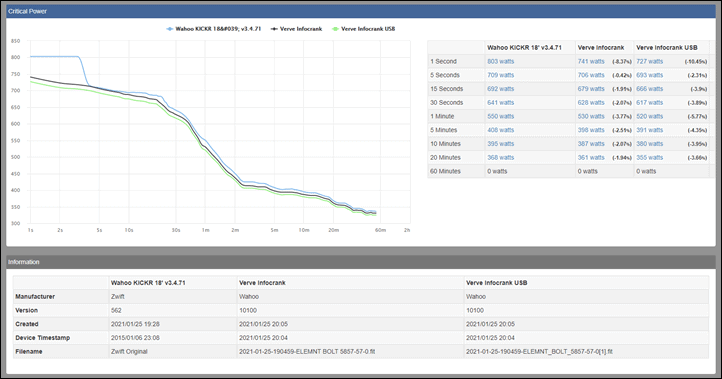The height and width of the screenshot is (379, 722).
Task: Select the (-8.37%) difference value
Action: point(622,62)
